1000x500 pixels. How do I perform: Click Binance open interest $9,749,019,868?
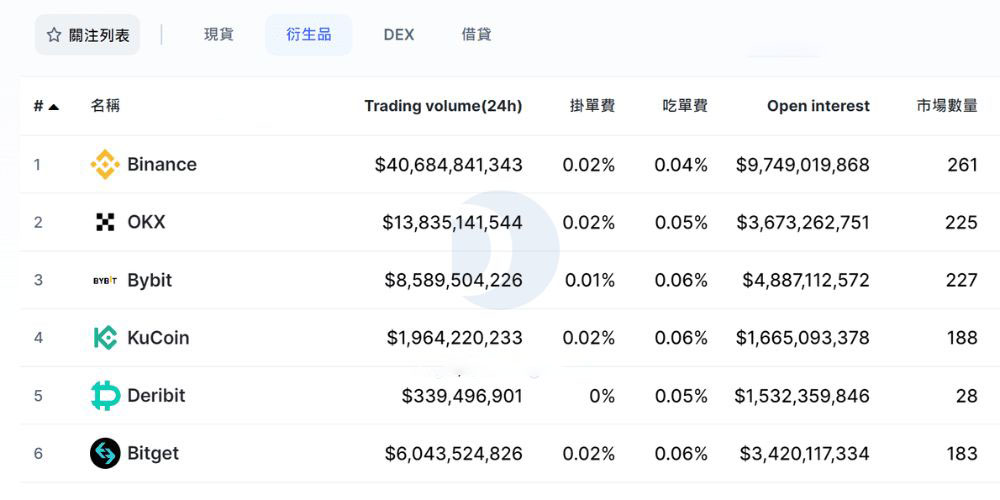click(803, 165)
